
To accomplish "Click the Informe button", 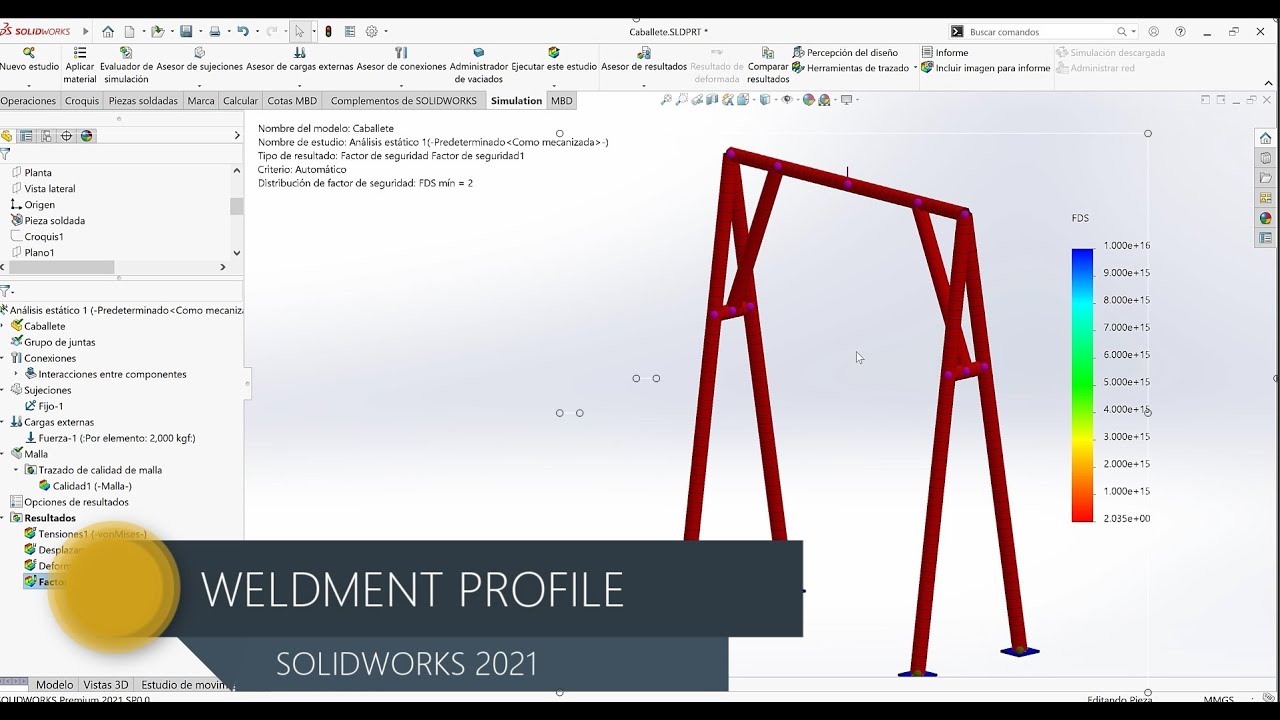I will [945, 52].
